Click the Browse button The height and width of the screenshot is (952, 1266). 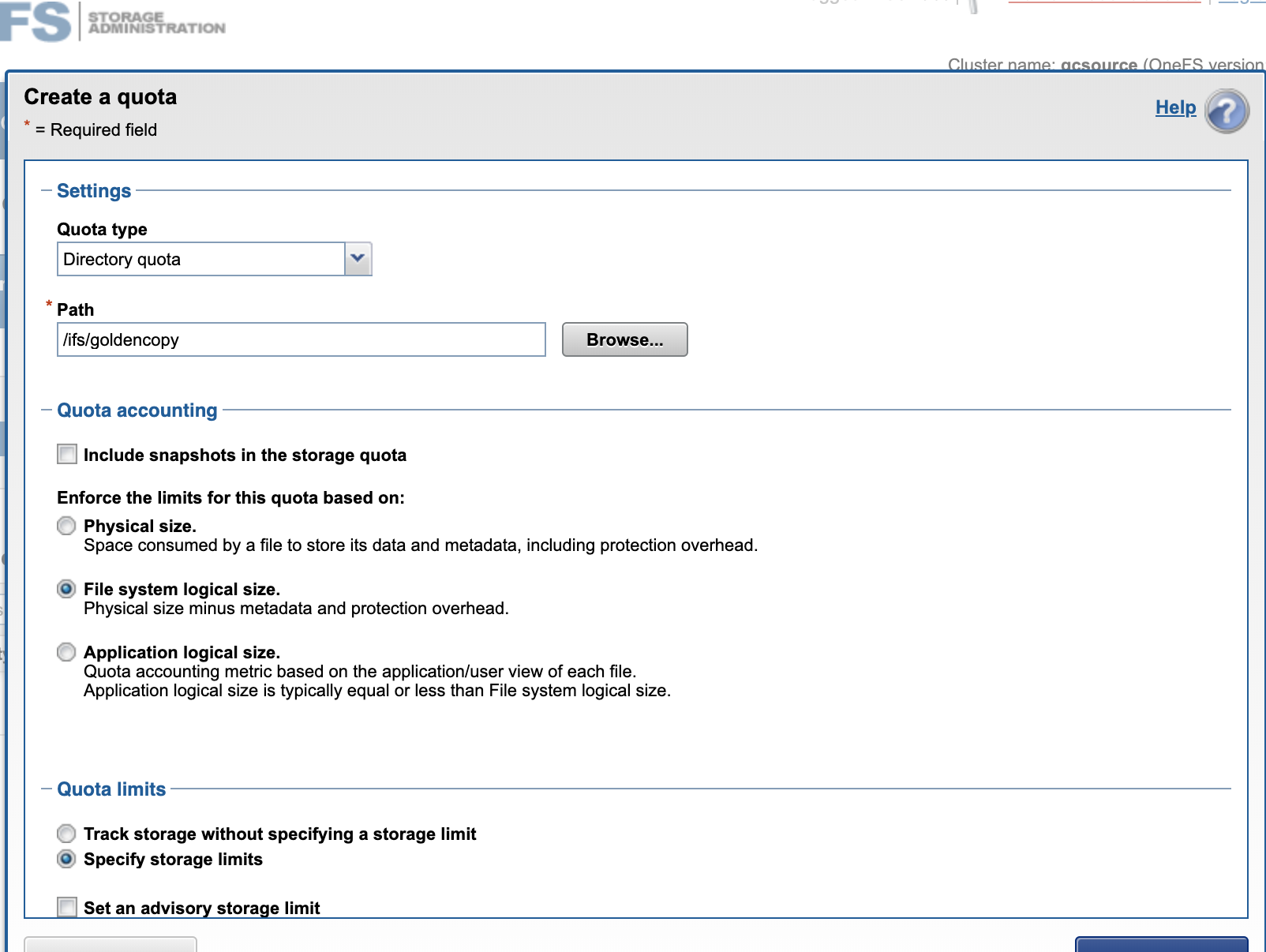624,339
